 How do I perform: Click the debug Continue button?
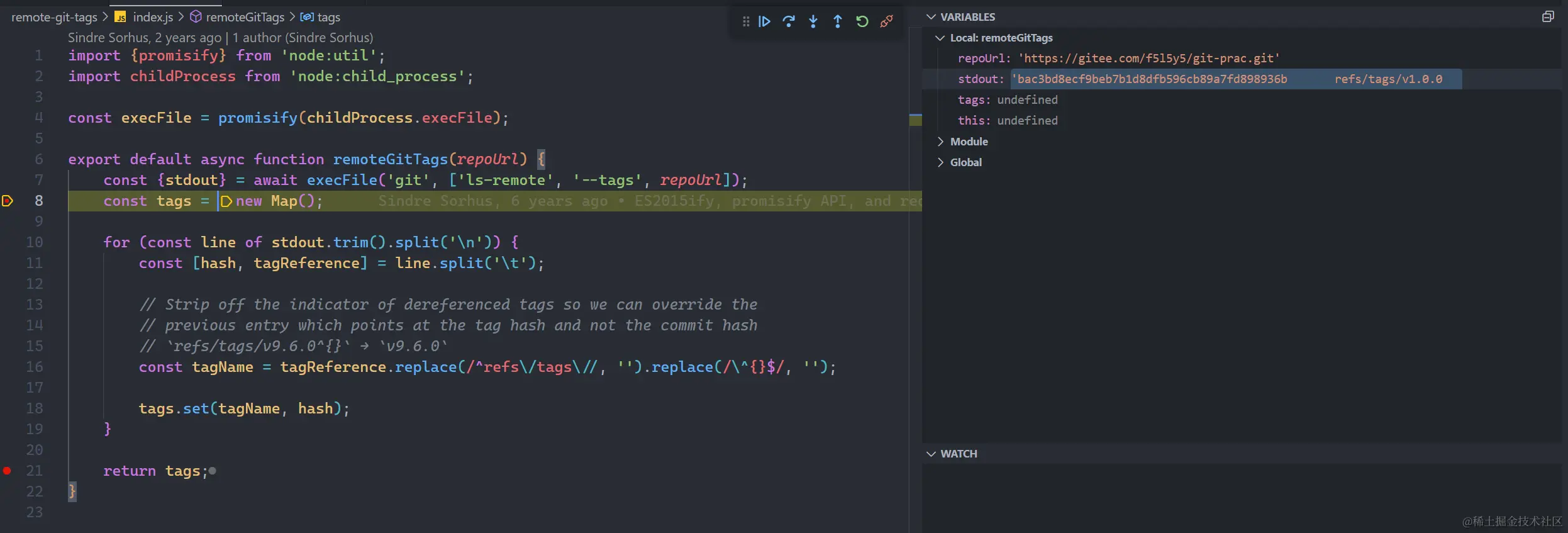click(x=764, y=22)
